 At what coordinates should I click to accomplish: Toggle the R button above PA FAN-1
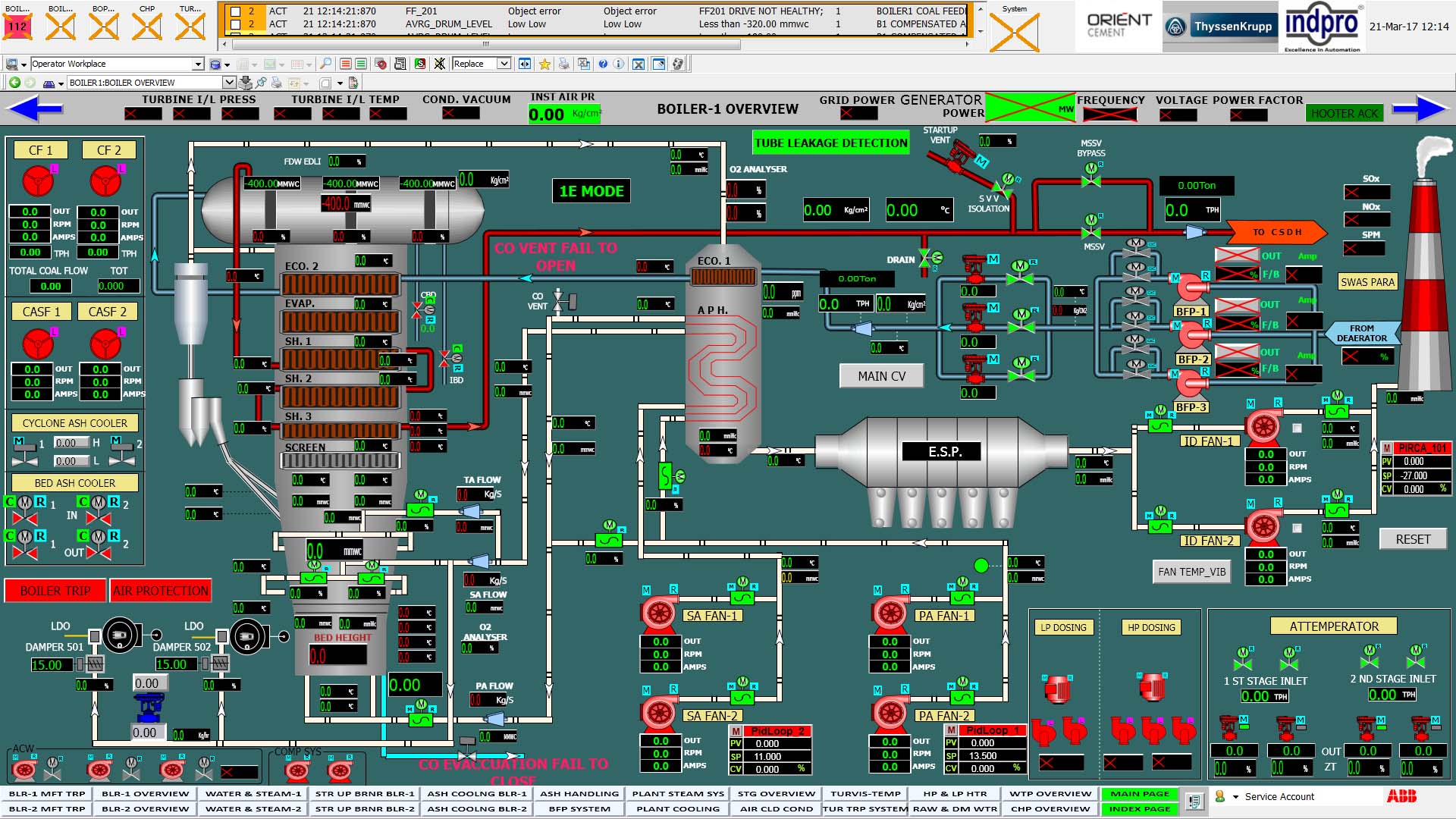905,589
